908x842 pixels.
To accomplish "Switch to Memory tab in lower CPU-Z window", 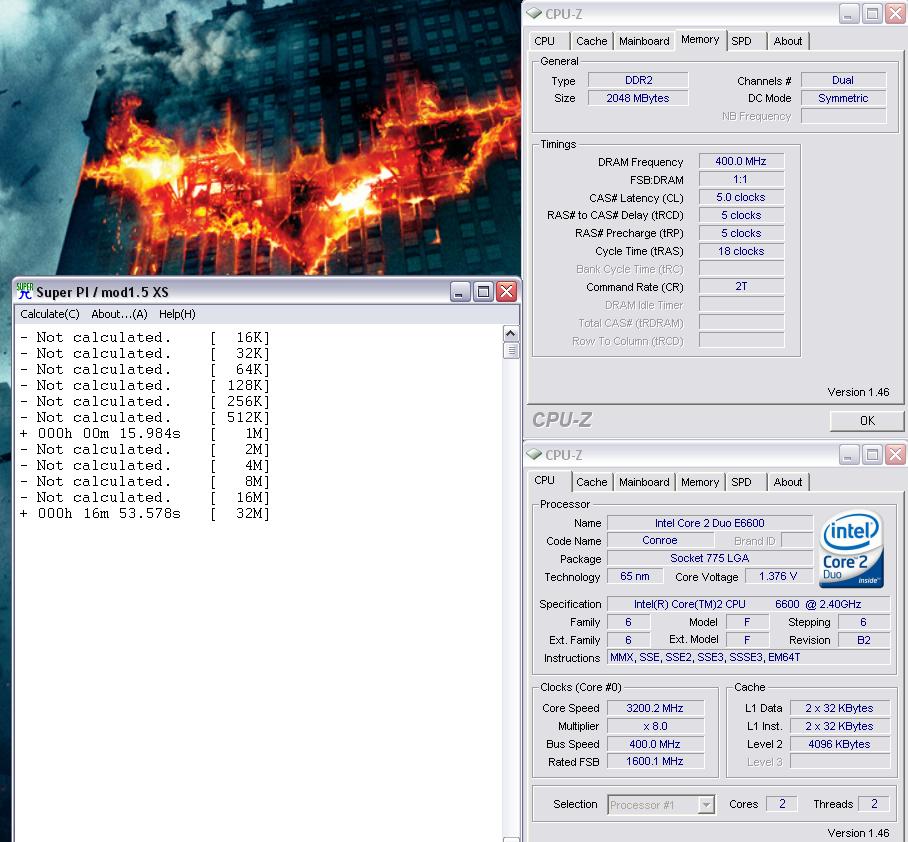I will (700, 482).
